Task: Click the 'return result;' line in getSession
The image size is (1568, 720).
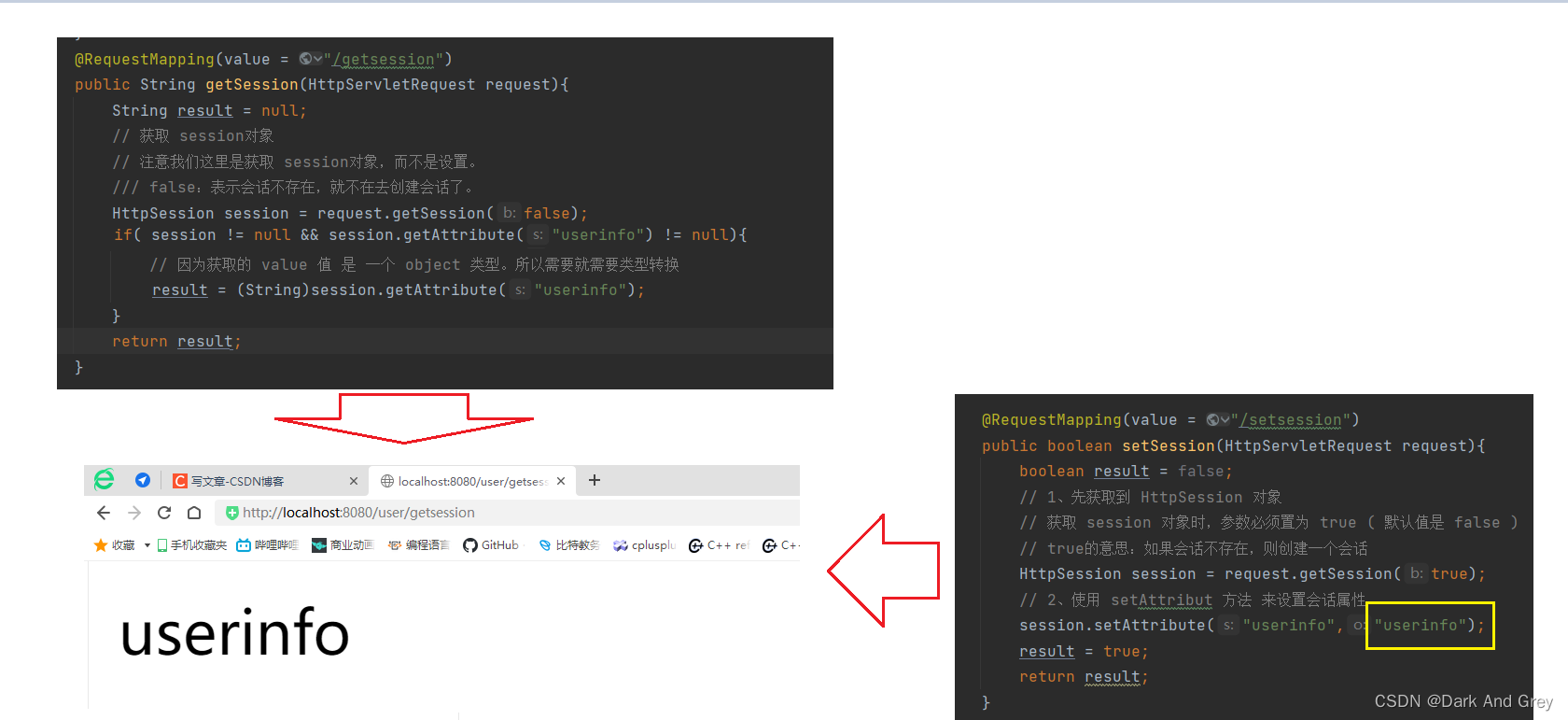Action: click(176, 342)
